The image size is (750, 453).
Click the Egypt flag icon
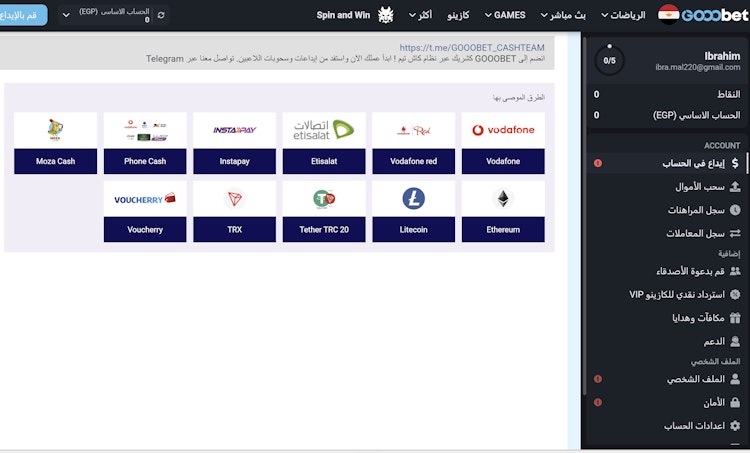668,15
